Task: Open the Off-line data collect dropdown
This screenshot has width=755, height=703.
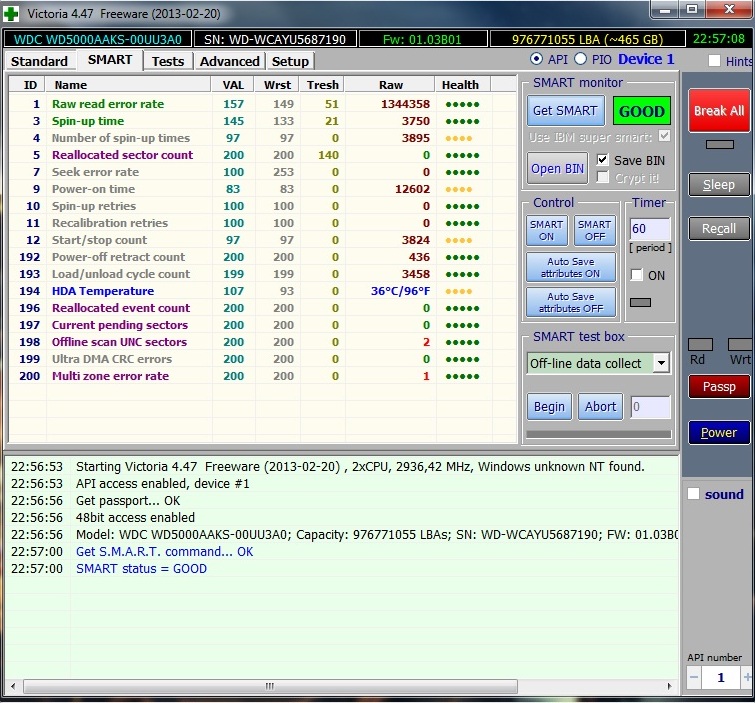Action: click(662, 363)
